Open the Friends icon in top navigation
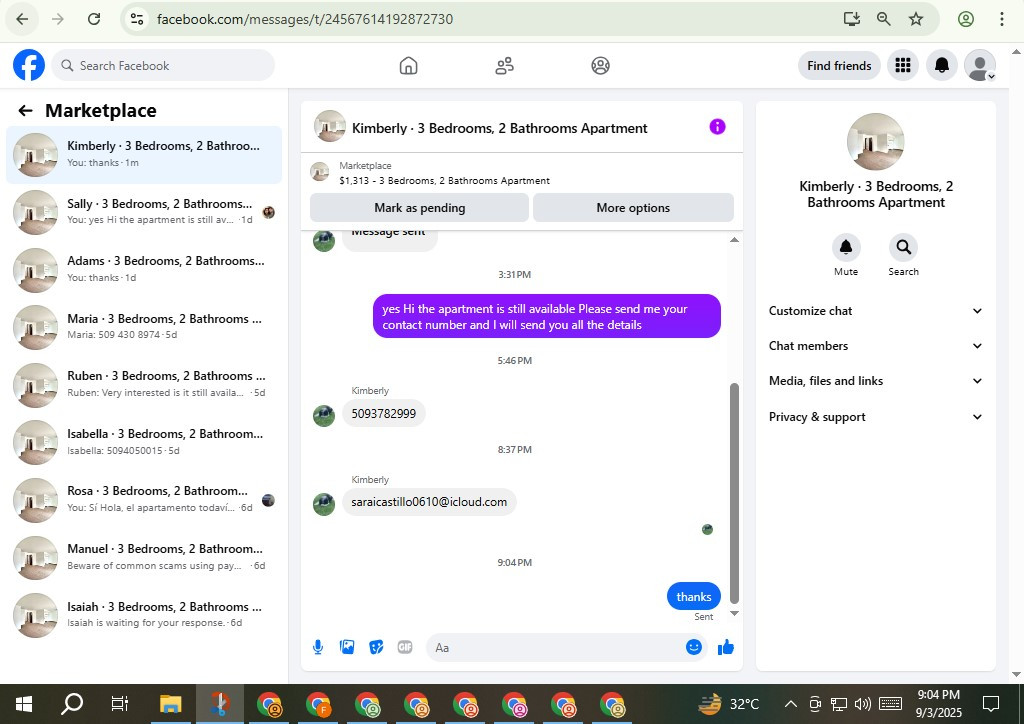This screenshot has height=724, width=1024. pyautogui.click(x=504, y=65)
